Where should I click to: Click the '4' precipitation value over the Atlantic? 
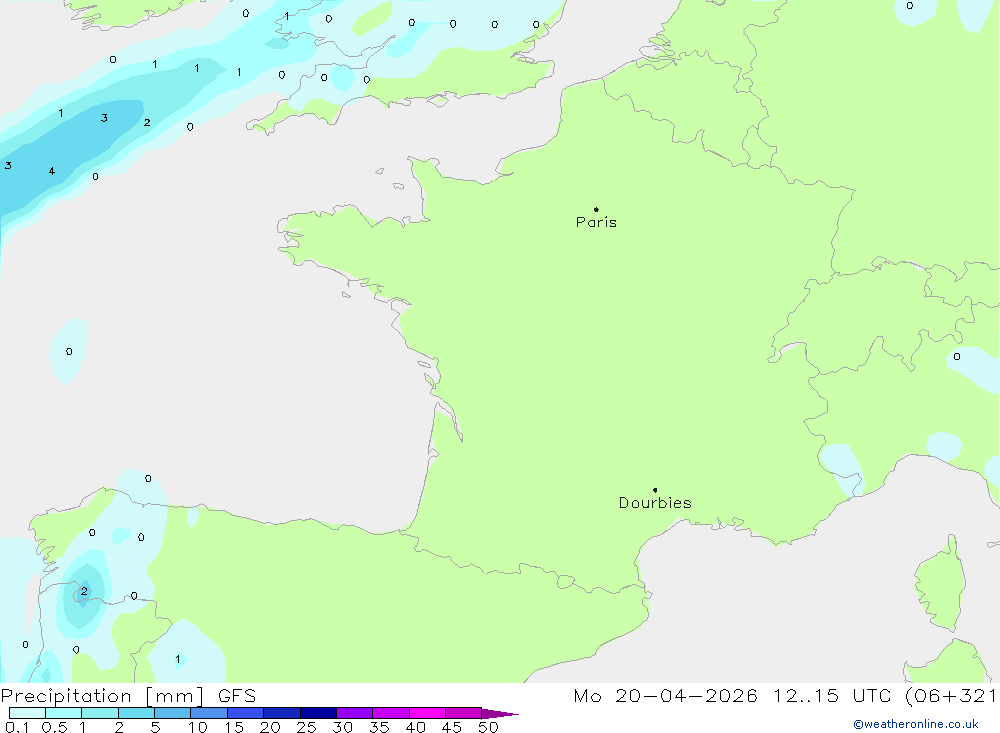52,171
